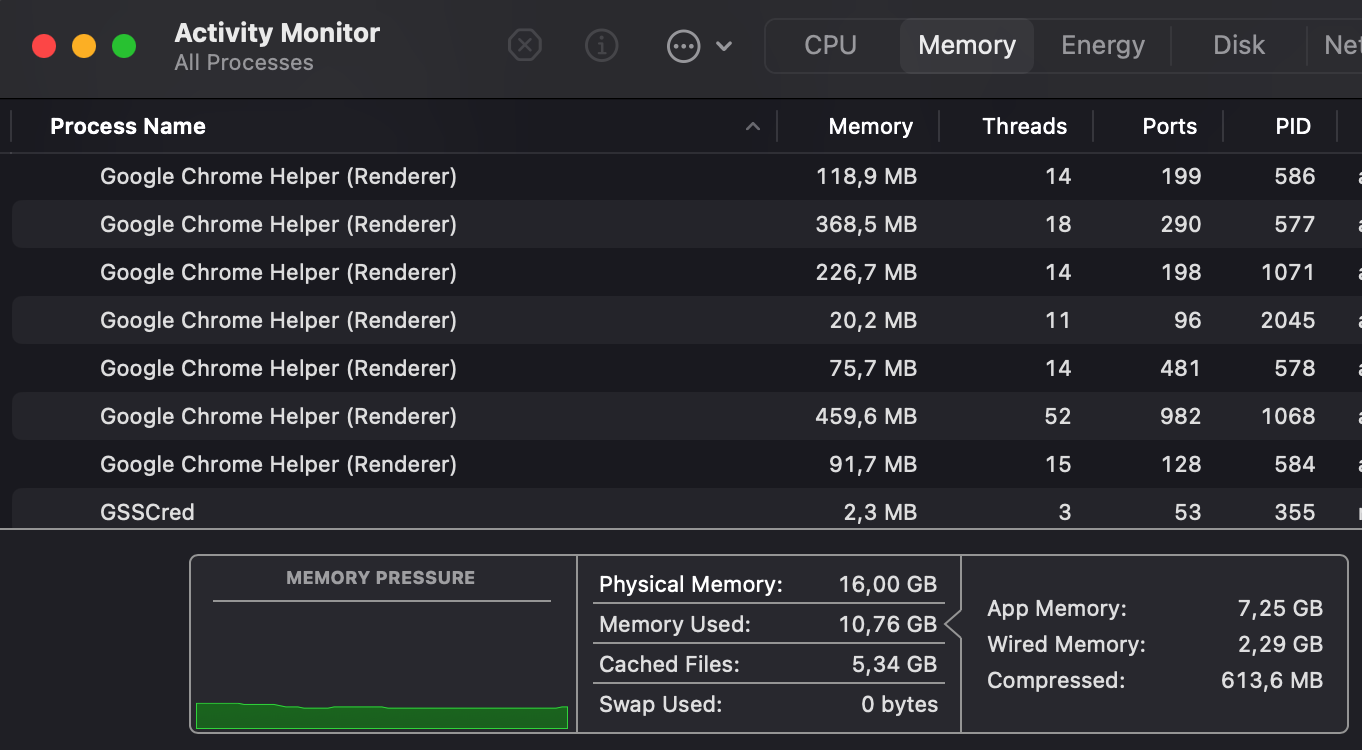Open the Energy tab
1362x750 pixels.
click(x=1102, y=46)
